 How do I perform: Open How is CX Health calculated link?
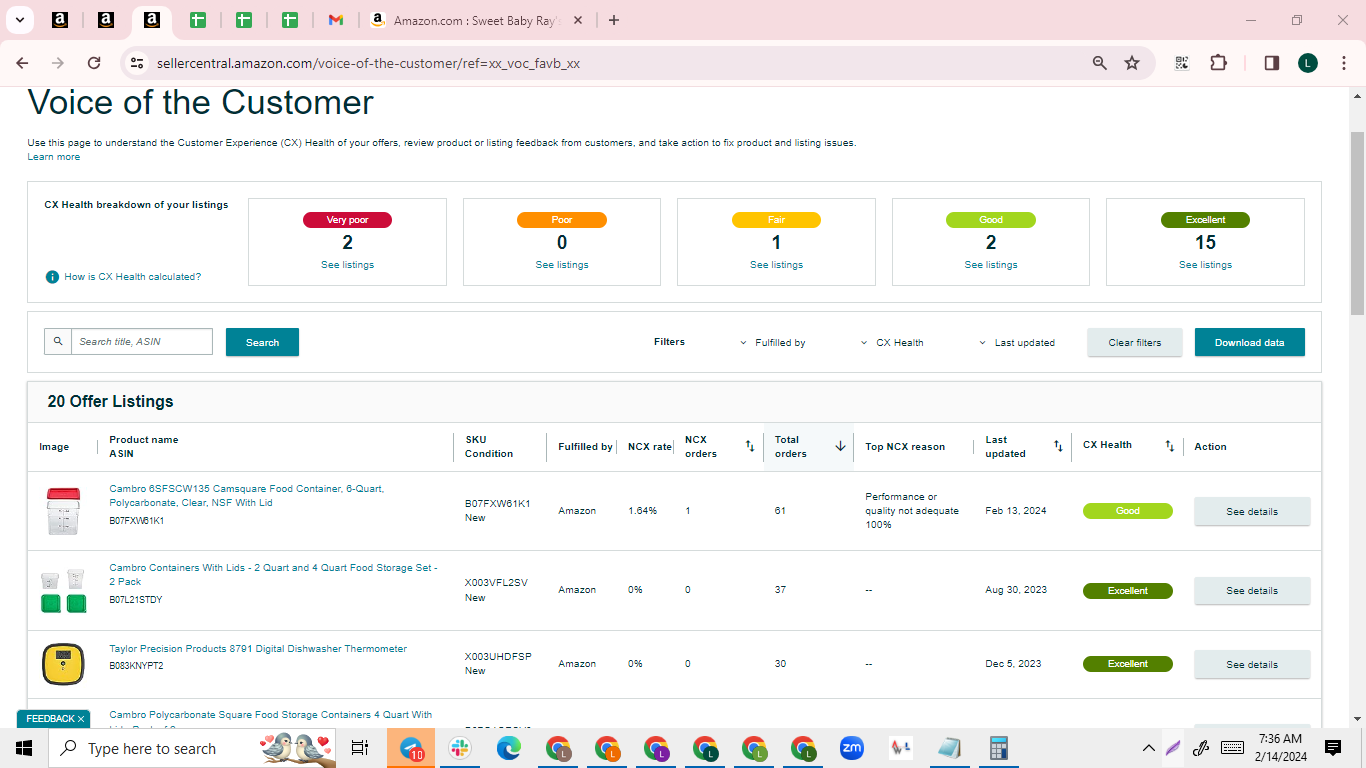point(133,277)
